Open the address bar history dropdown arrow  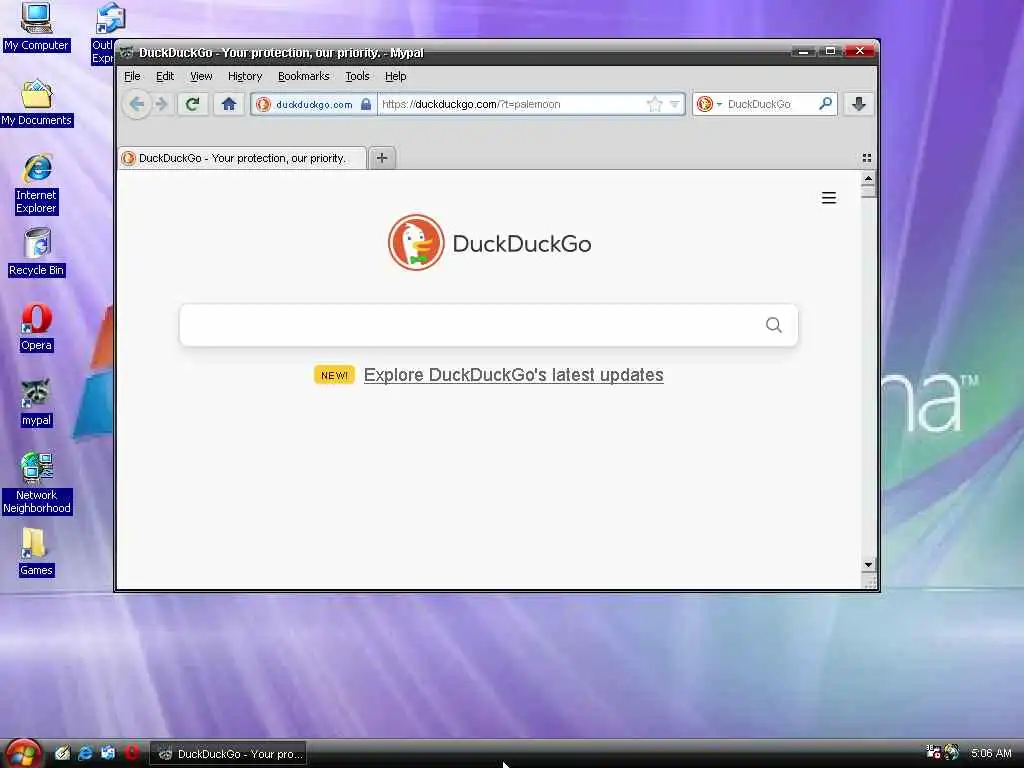tap(675, 104)
